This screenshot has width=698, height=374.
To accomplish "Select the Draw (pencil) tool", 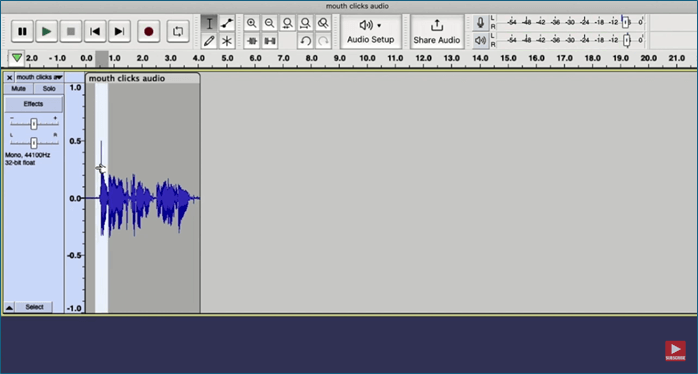I will (209, 41).
